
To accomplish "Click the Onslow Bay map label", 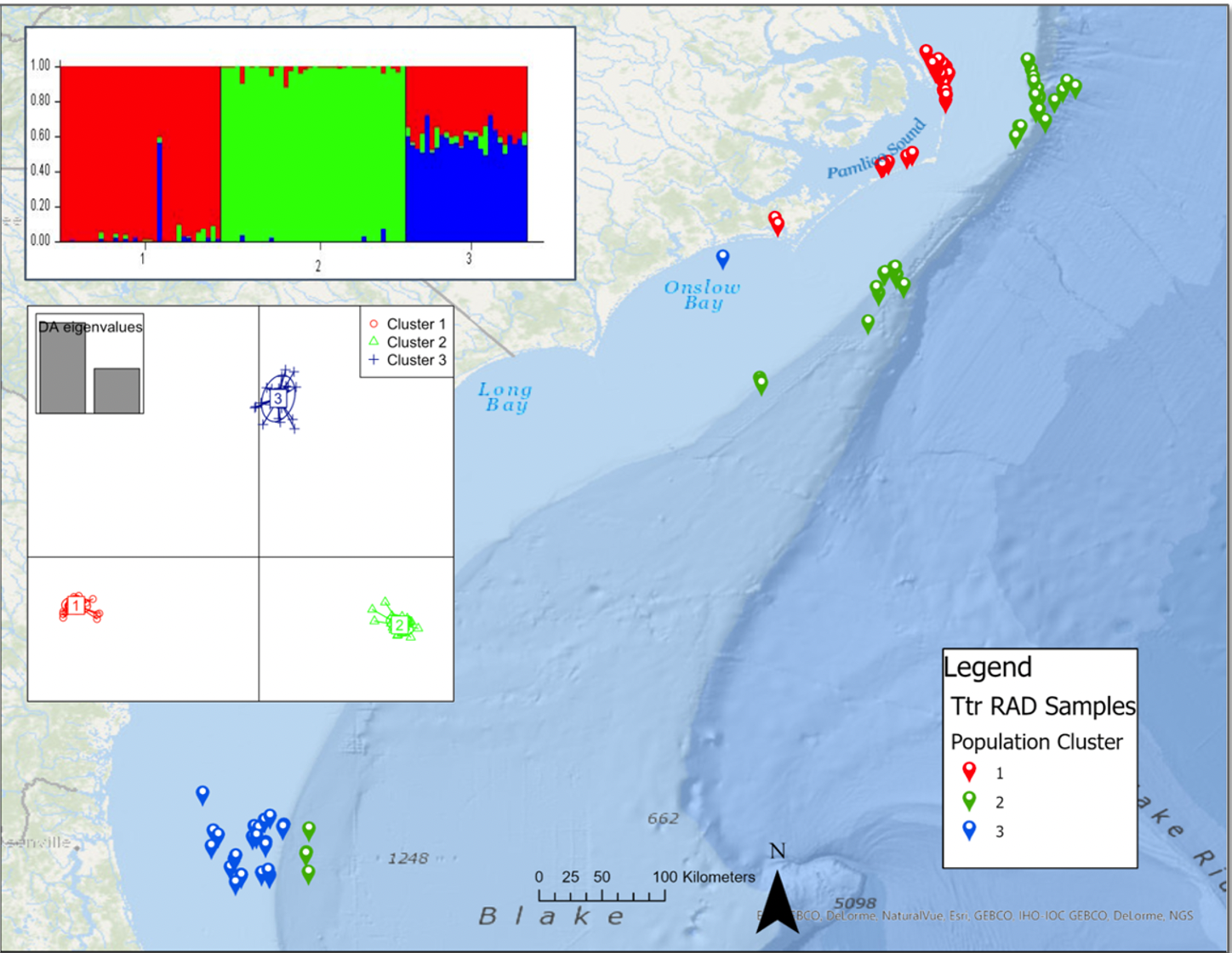I will [x=702, y=294].
